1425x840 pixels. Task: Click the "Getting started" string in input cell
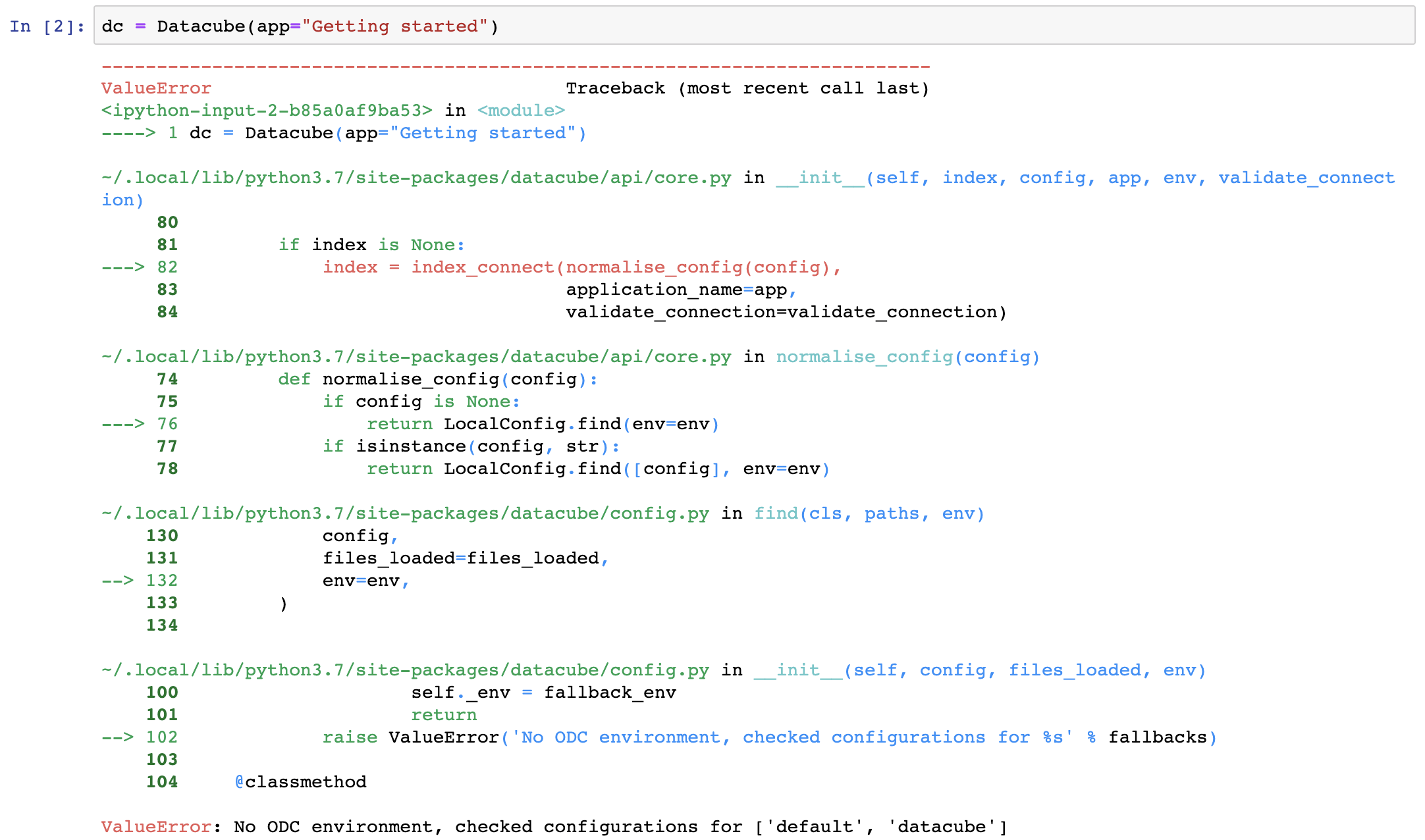[394, 26]
